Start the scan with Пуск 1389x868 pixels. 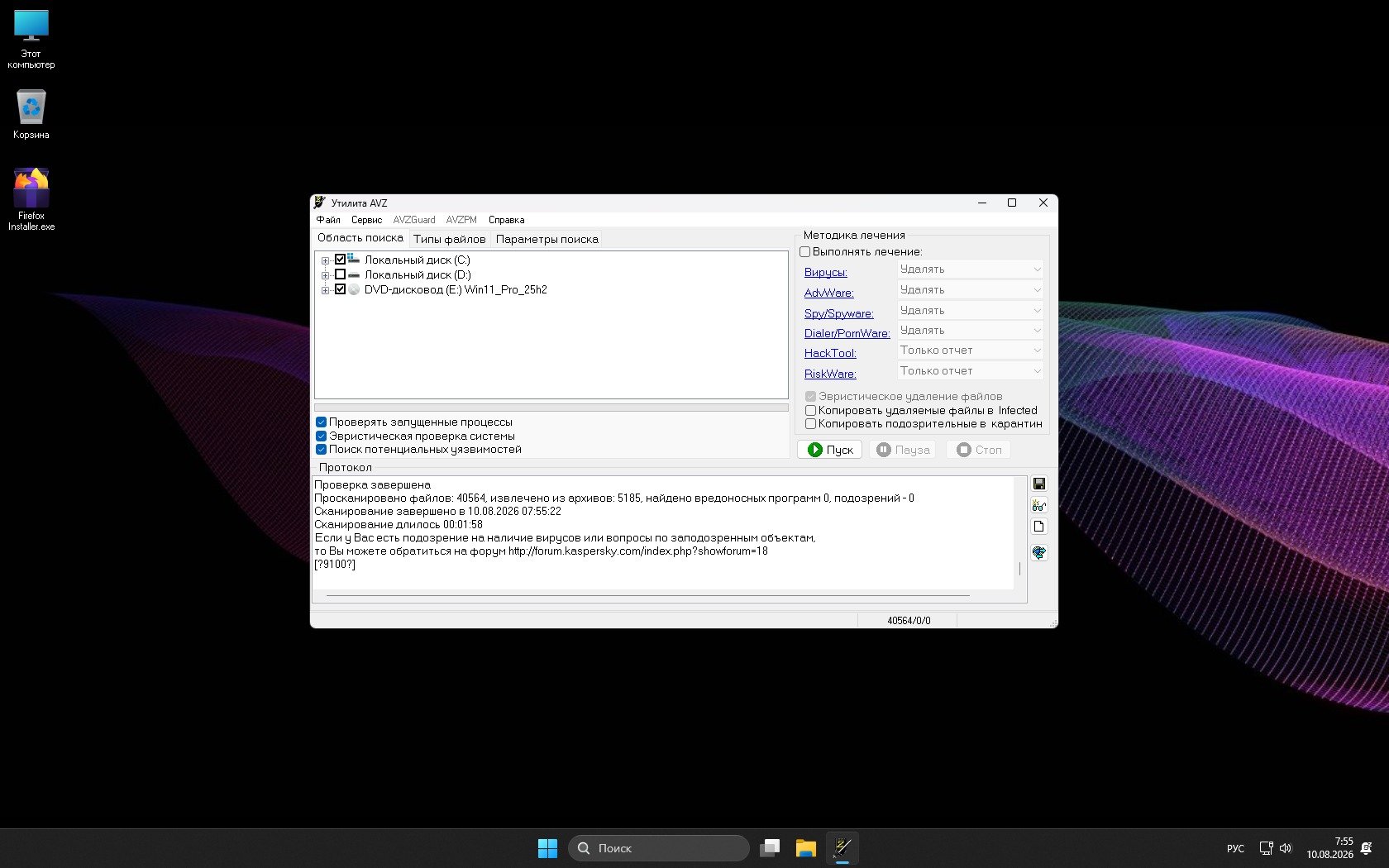pos(830,450)
